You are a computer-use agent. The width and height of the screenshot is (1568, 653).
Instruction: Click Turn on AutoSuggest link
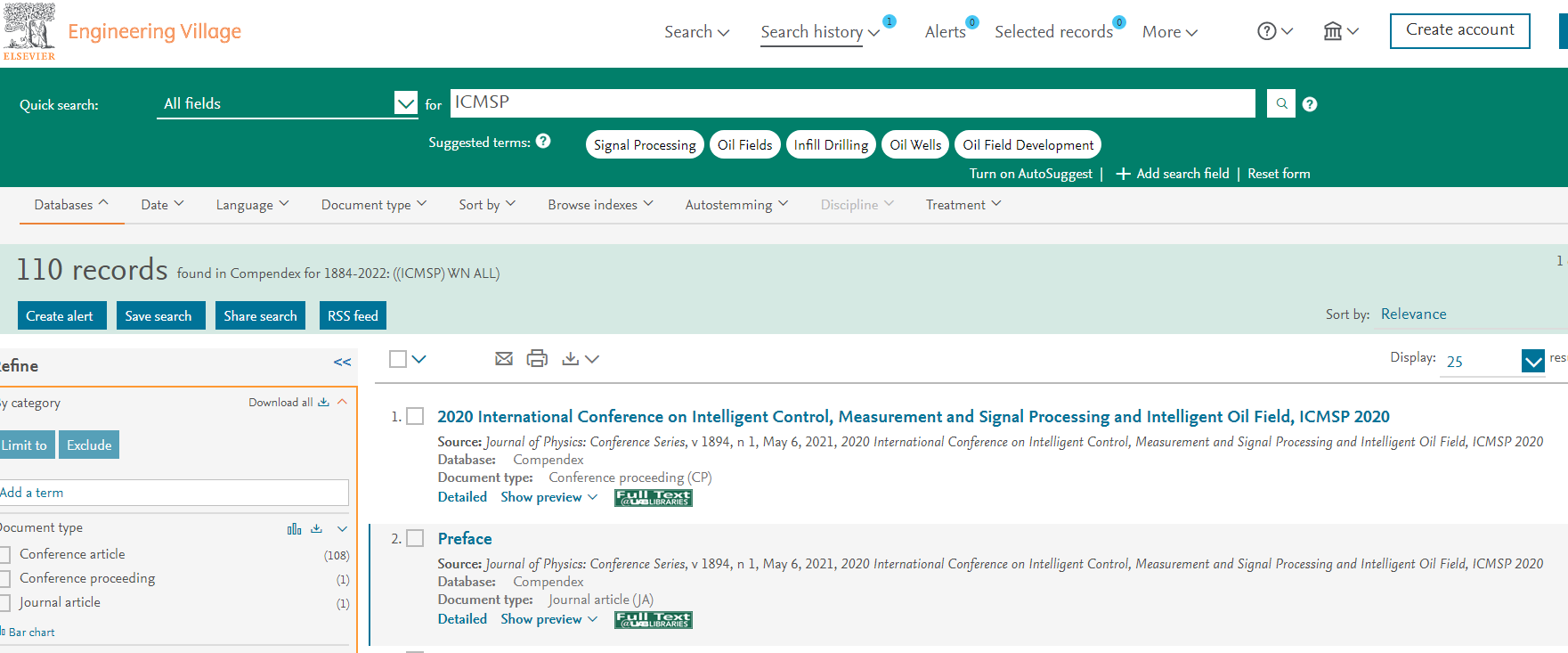(x=1030, y=174)
